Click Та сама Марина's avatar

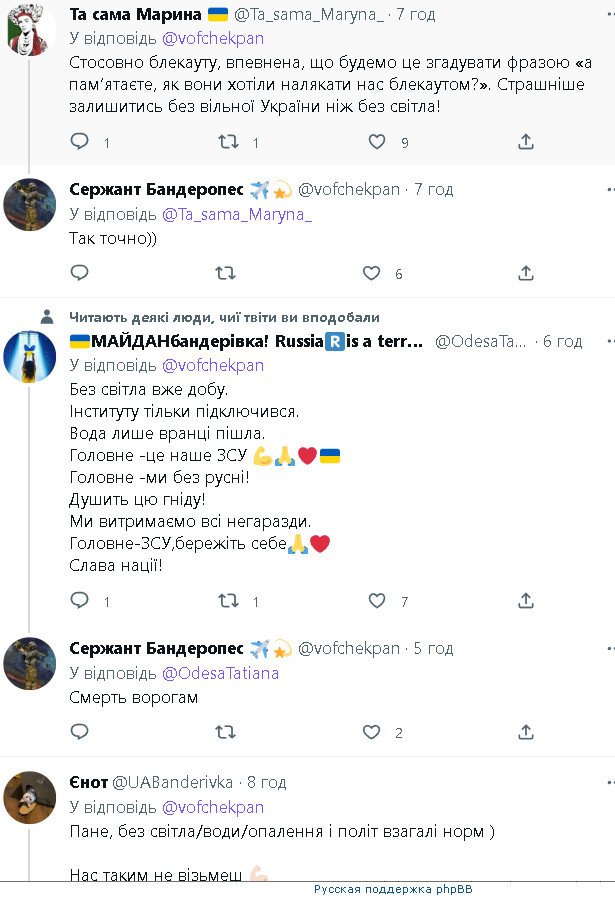(x=30, y=28)
